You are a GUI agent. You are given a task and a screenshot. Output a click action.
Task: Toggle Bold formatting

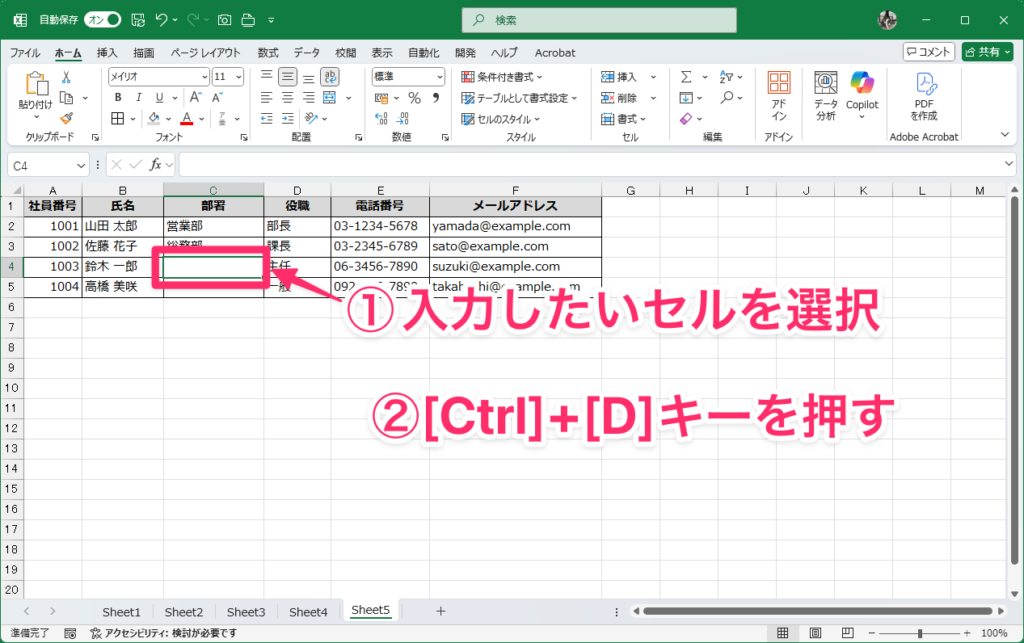(x=117, y=98)
